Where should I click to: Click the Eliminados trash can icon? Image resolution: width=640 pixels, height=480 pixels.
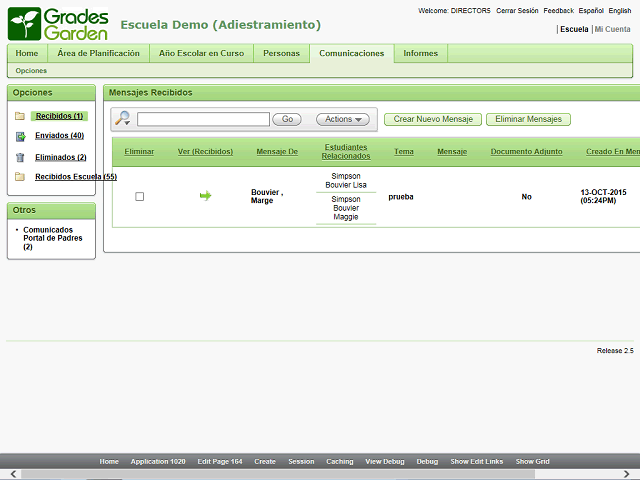20,157
